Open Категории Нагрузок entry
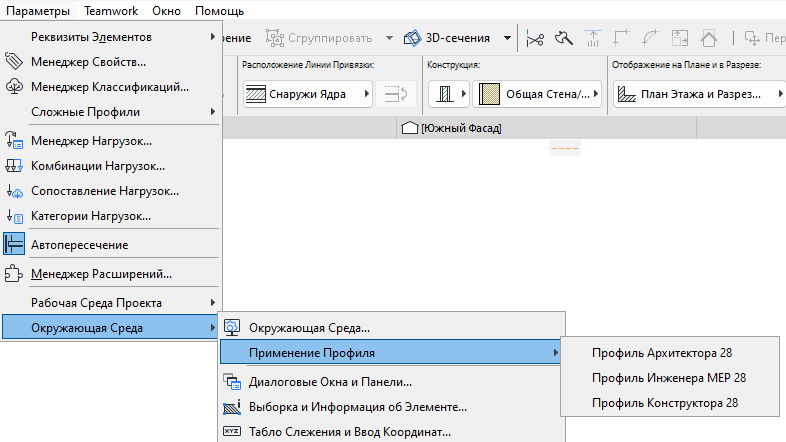 111,216
